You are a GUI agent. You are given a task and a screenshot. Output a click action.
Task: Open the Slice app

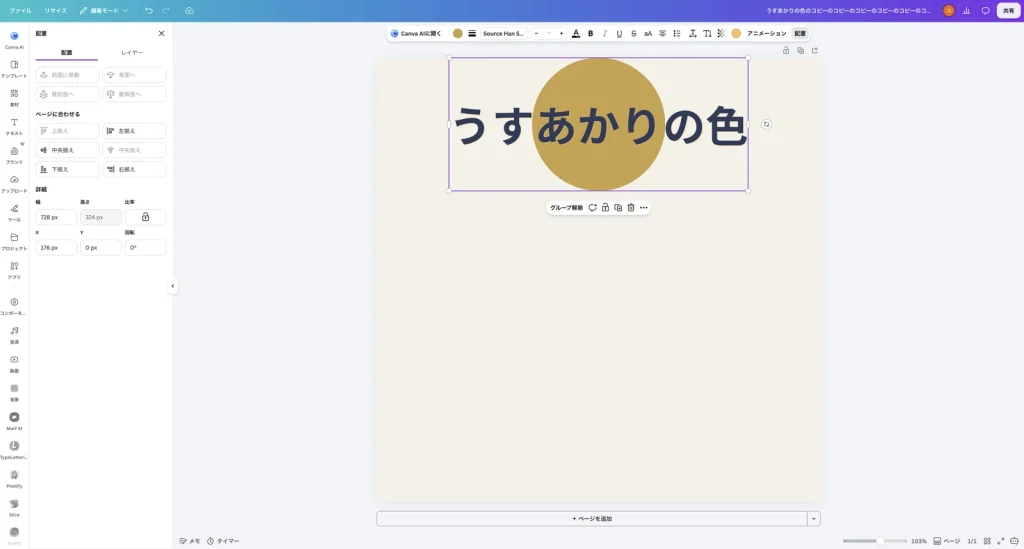click(x=14, y=507)
